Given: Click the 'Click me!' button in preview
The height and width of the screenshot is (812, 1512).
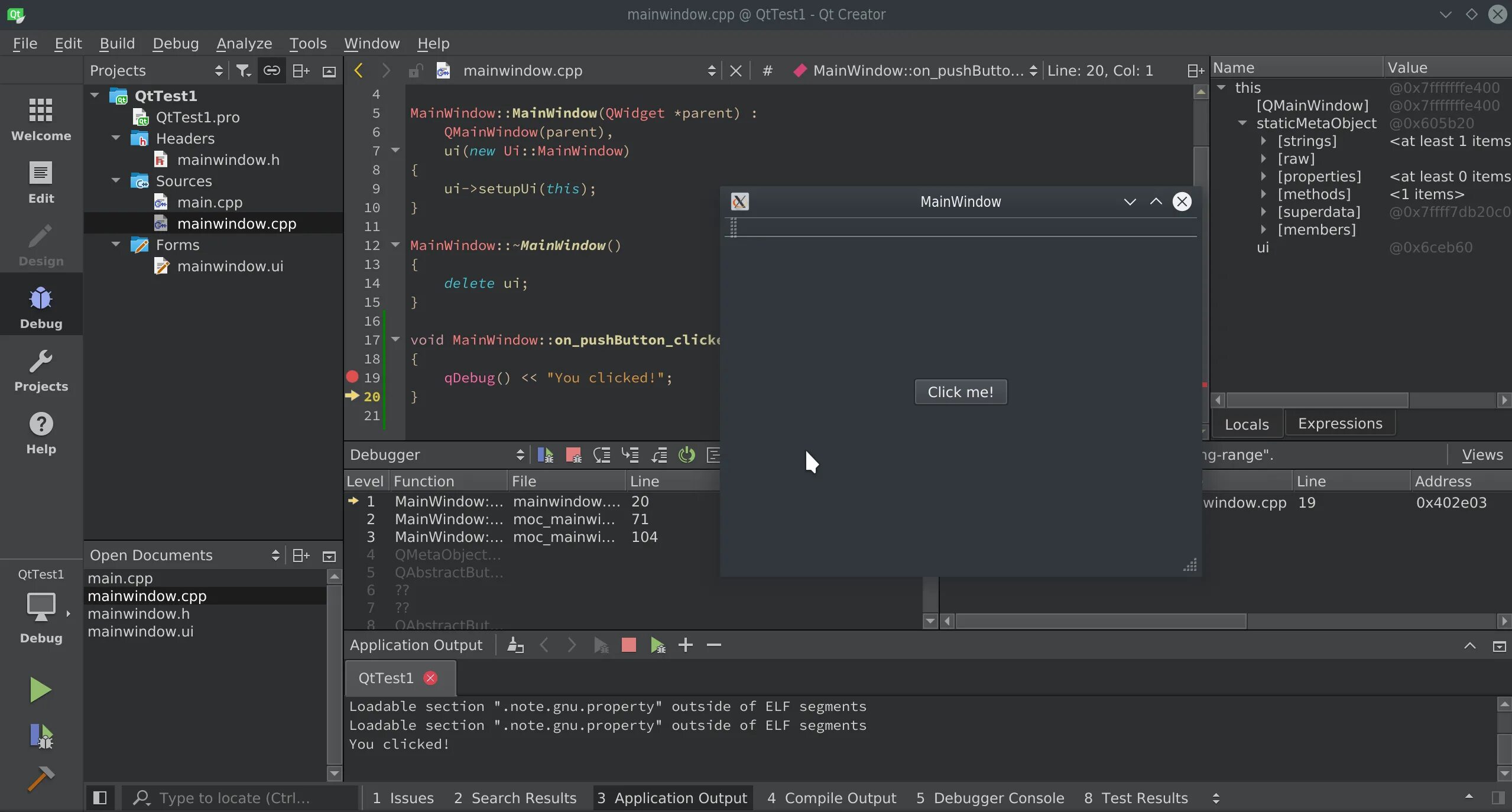Looking at the screenshot, I should 960,391.
